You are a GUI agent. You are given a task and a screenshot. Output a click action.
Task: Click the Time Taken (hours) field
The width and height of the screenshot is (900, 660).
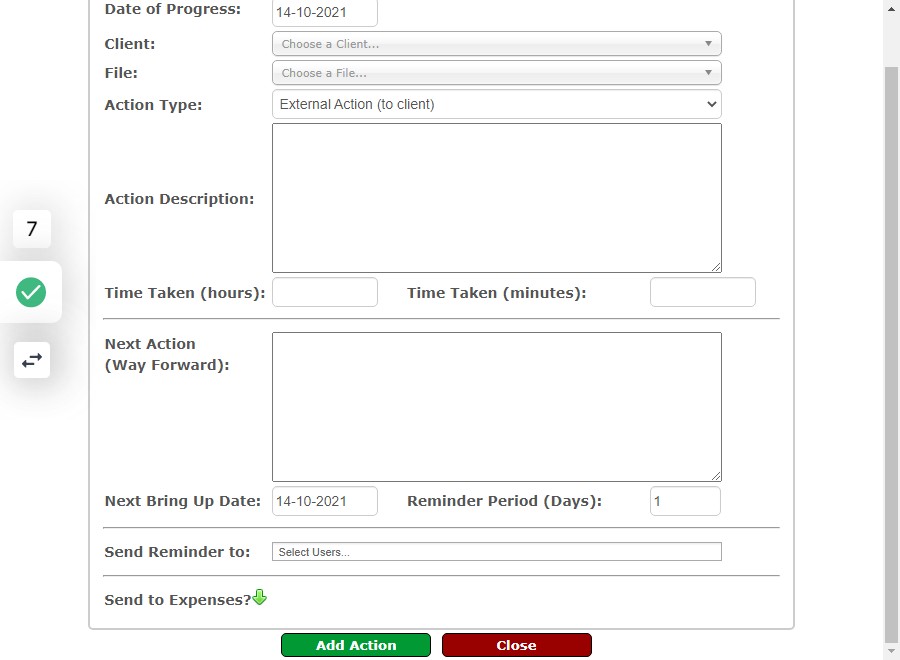(325, 292)
